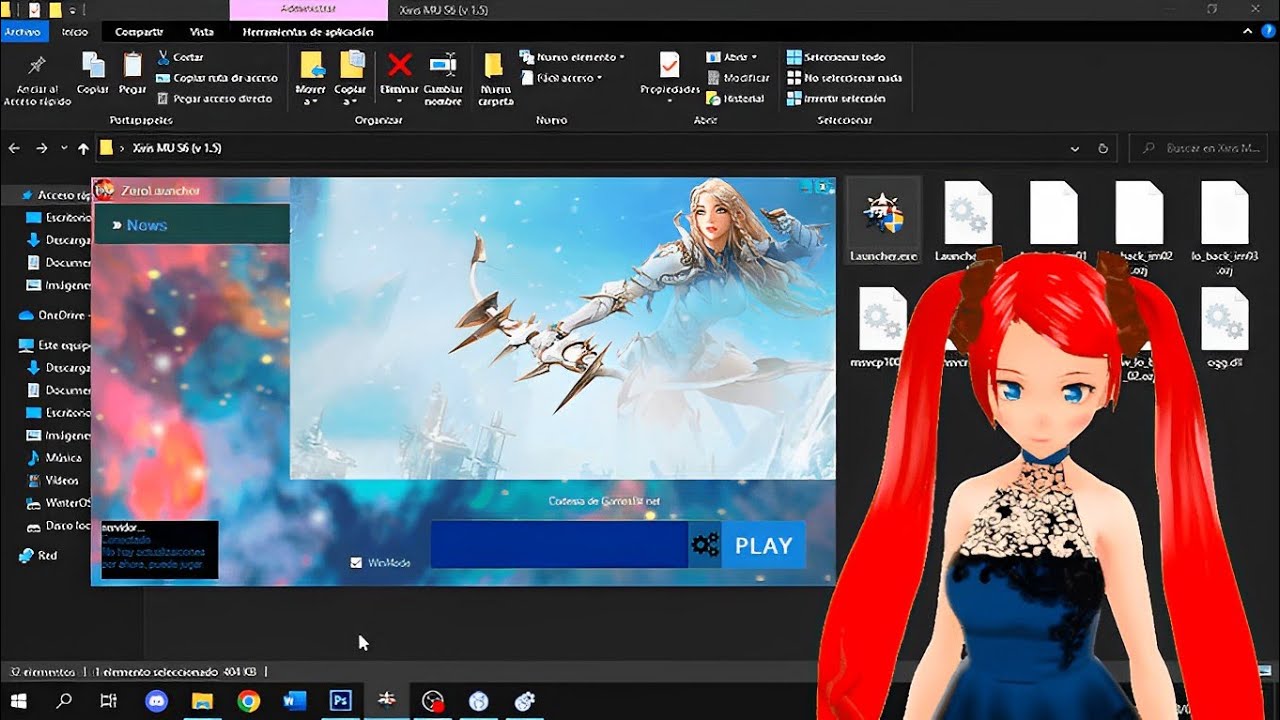
Task: Open the Archivo tab
Action: (21, 32)
